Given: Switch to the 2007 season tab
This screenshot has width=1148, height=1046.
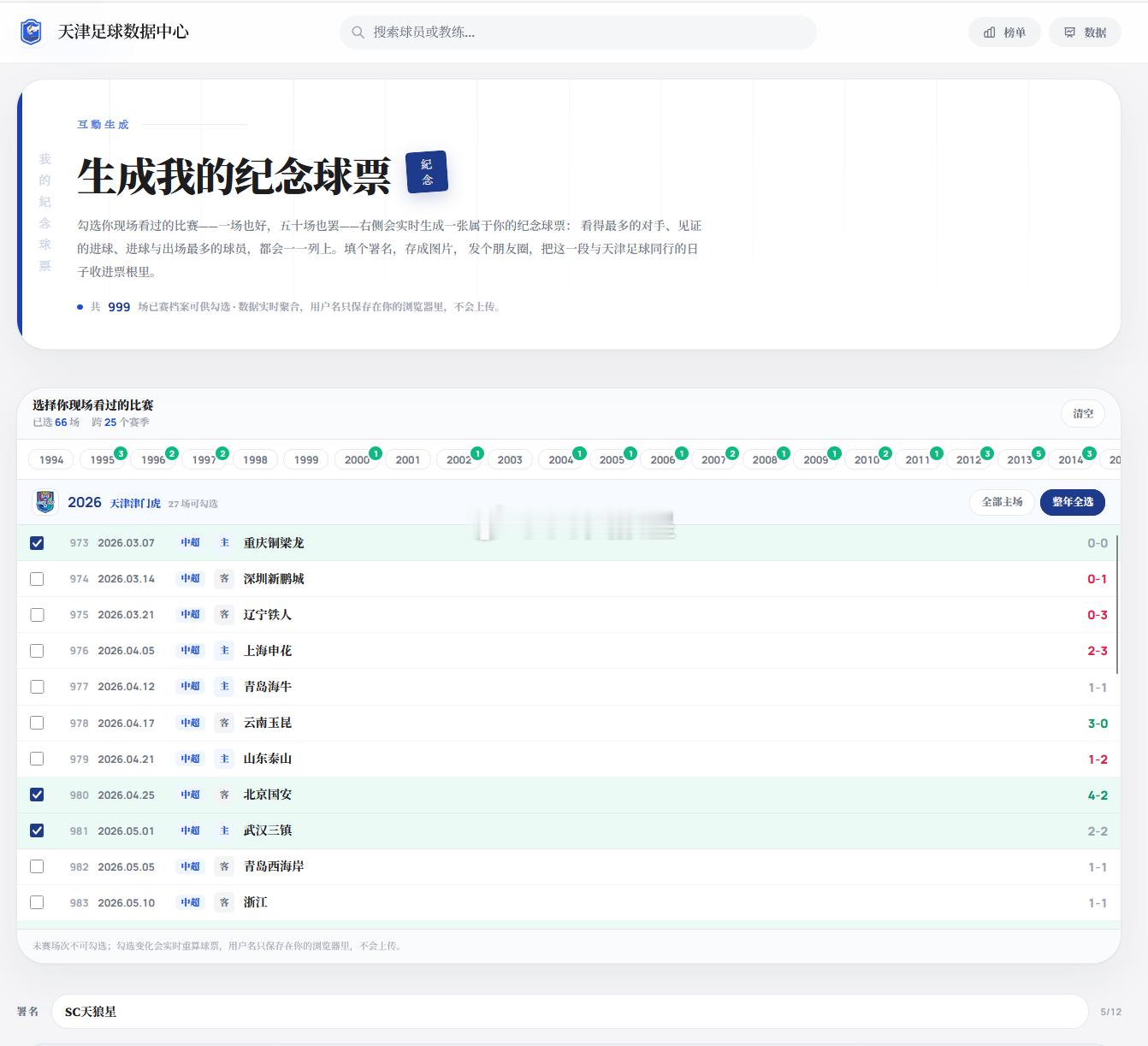Looking at the screenshot, I should click(x=713, y=459).
